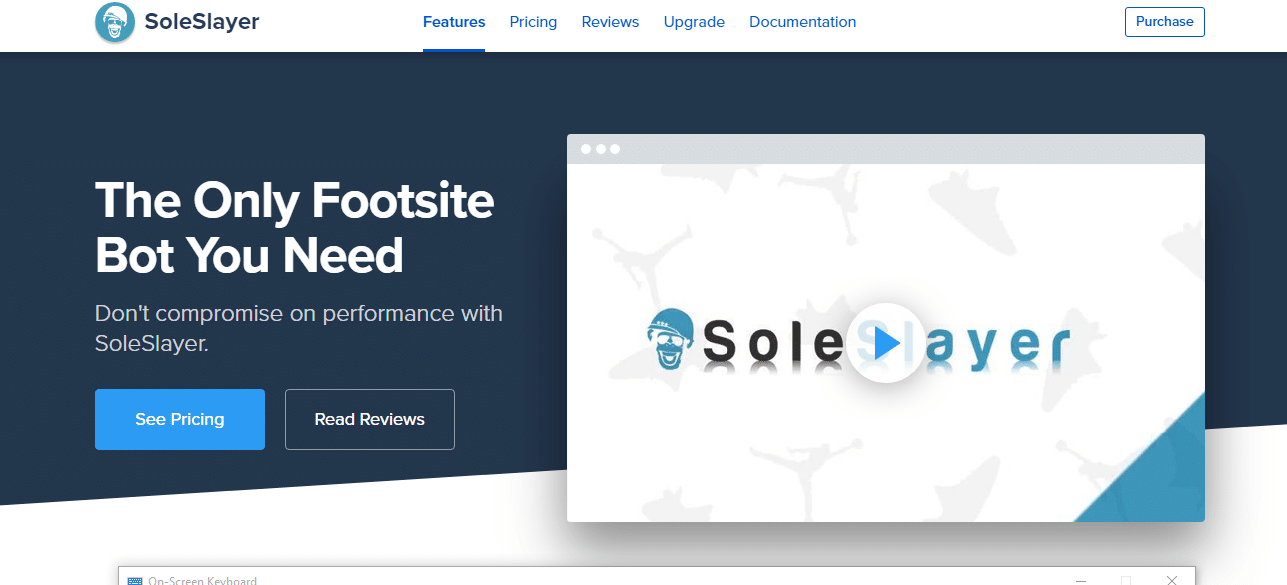Open the Features nav tab

[x=454, y=22]
